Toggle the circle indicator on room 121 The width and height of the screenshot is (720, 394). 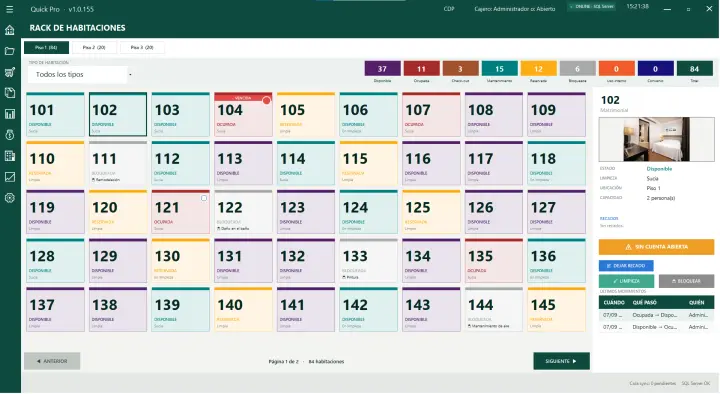(x=204, y=198)
